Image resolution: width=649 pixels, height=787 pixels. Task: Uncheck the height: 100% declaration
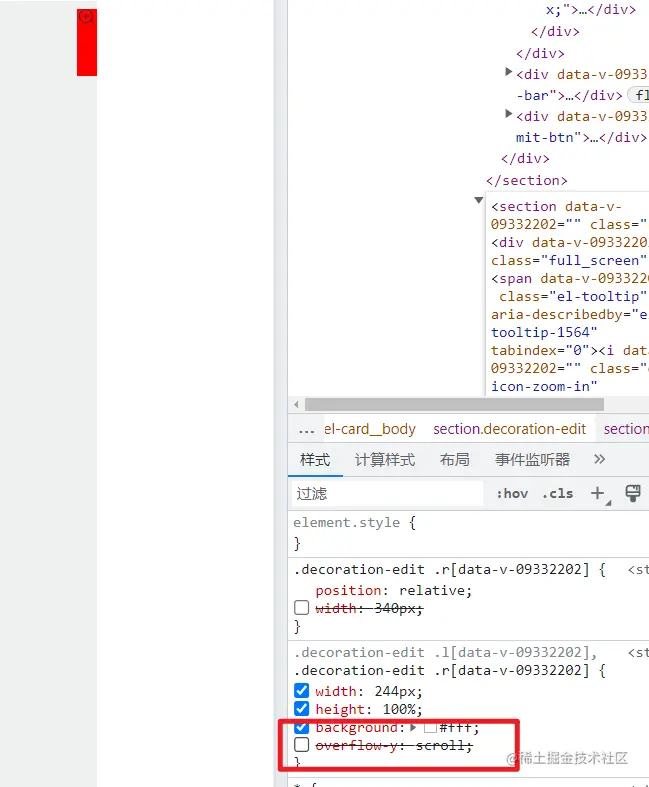[x=302, y=709]
